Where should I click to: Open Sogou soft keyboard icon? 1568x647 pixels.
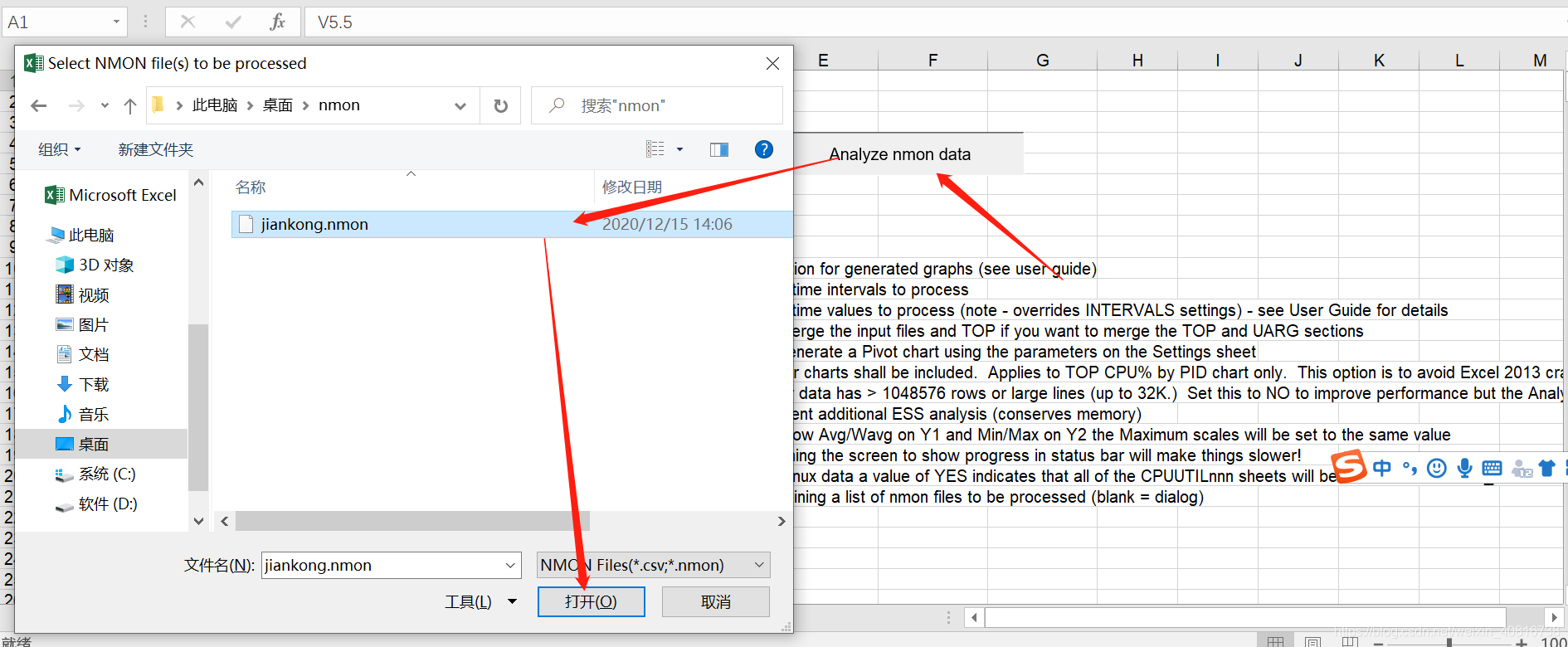(x=1492, y=469)
